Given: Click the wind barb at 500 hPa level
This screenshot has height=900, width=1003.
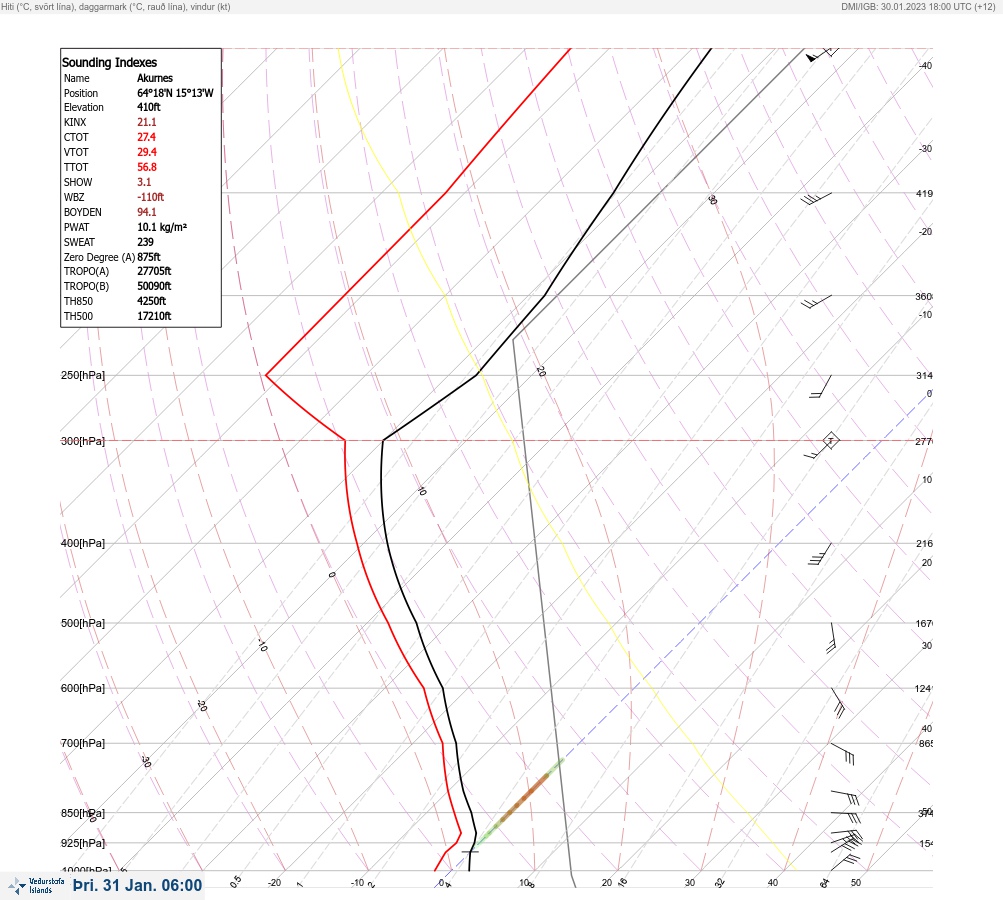Looking at the screenshot, I should (x=832, y=638).
